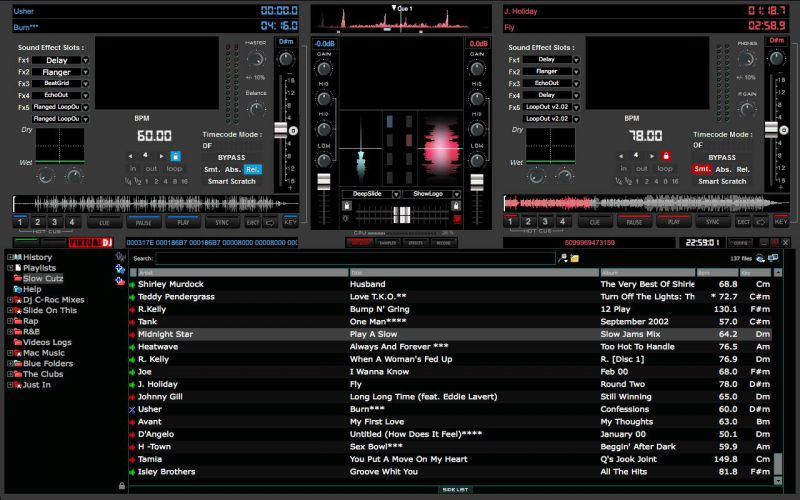Click the left deck CUE button
The height and width of the screenshot is (500, 800).
pyautogui.click(x=104, y=222)
